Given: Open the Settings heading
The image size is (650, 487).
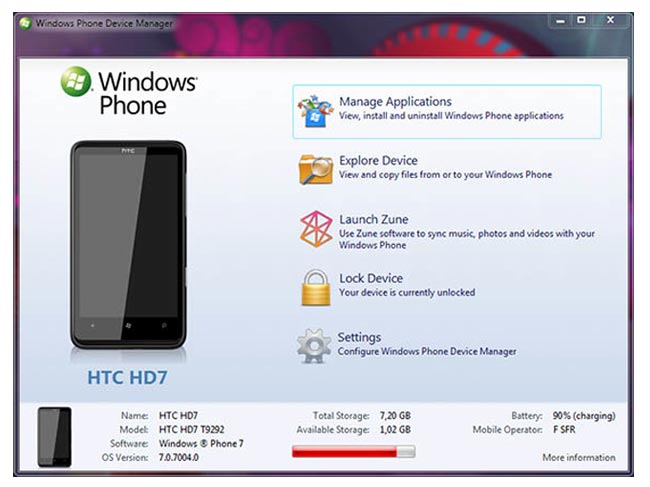Looking at the screenshot, I should pyautogui.click(x=359, y=337).
